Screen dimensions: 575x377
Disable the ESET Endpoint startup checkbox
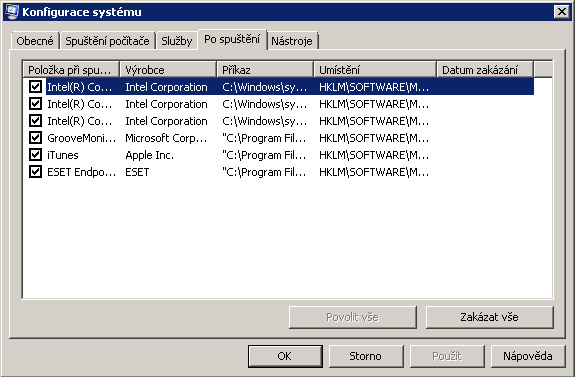35,172
